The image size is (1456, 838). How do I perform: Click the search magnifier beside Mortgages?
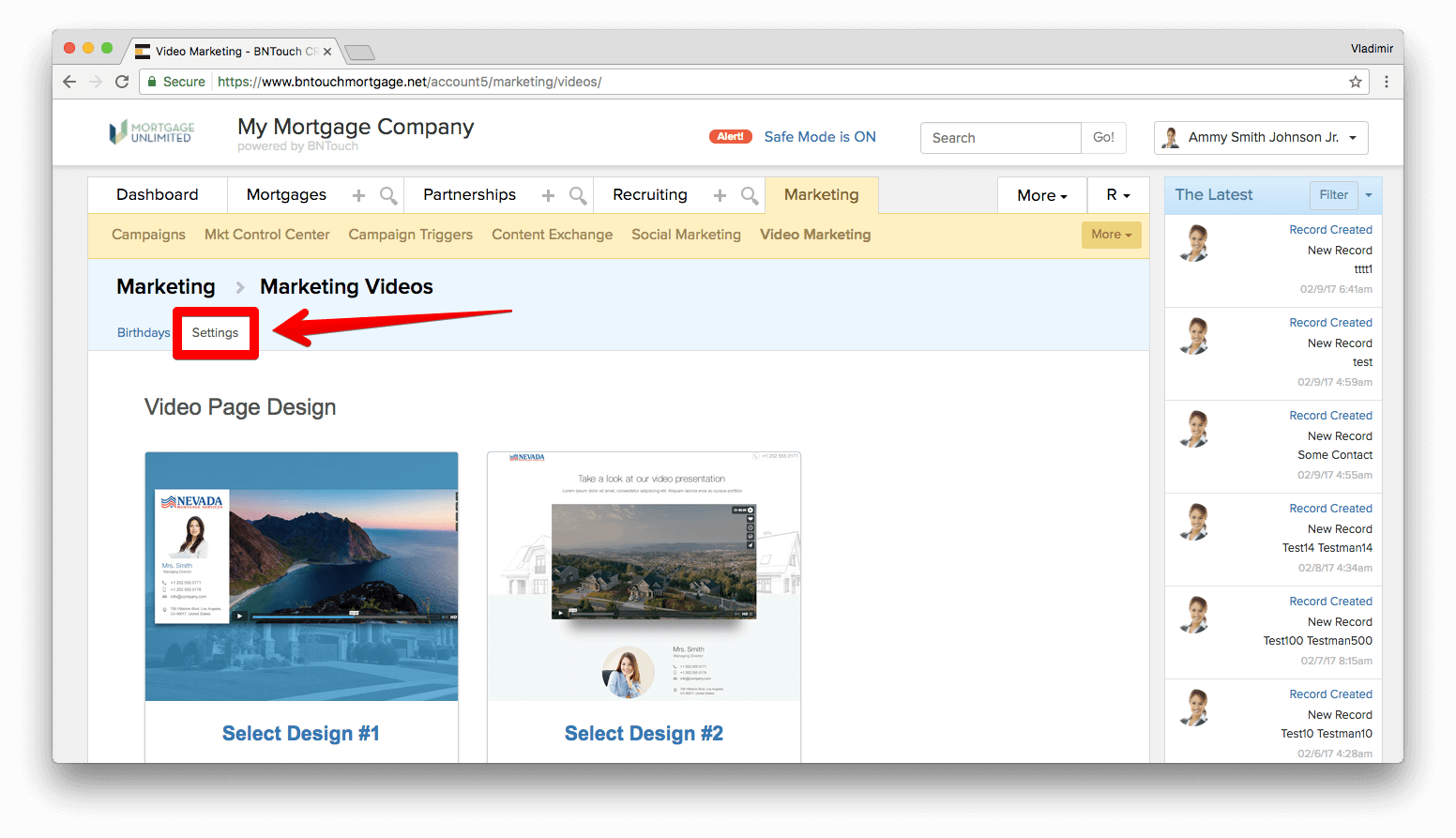tap(387, 195)
